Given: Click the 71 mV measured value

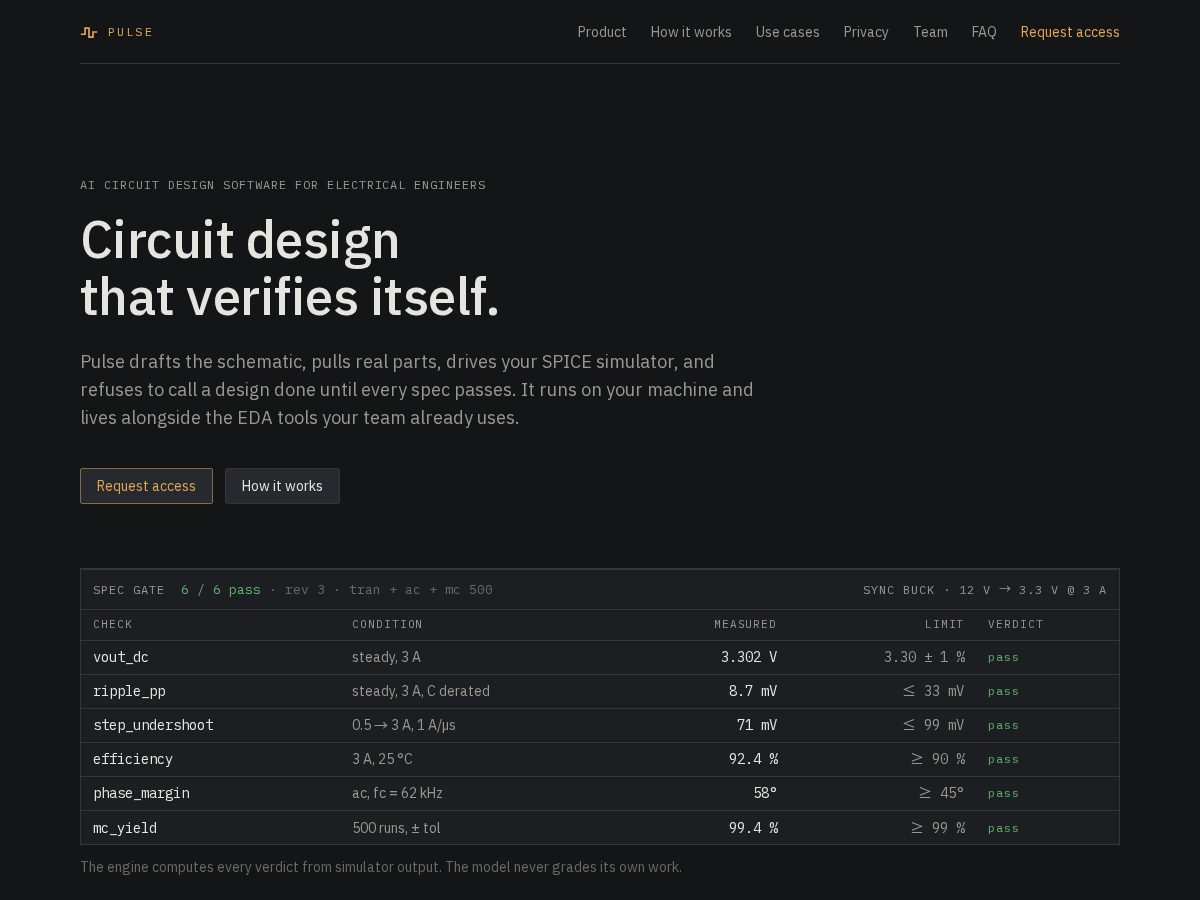Looking at the screenshot, I should click(x=757, y=725).
